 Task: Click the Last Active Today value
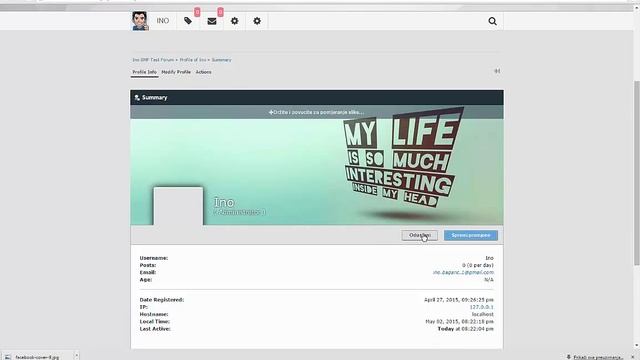pyautogui.click(x=465, y=329)
